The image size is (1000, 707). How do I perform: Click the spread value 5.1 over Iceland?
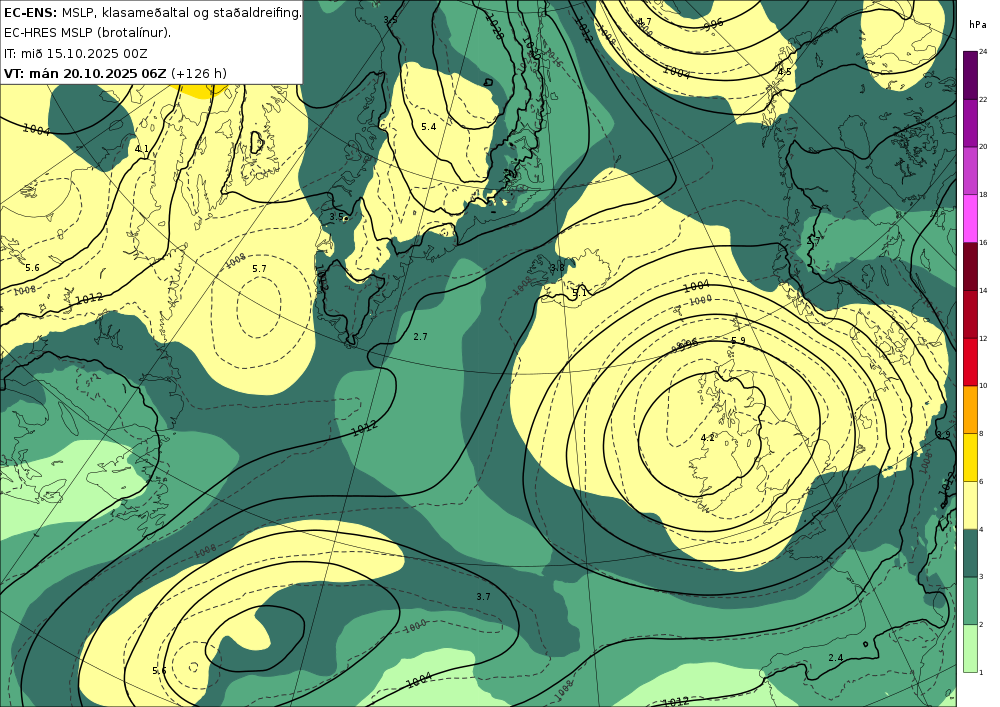click(579, 293)
